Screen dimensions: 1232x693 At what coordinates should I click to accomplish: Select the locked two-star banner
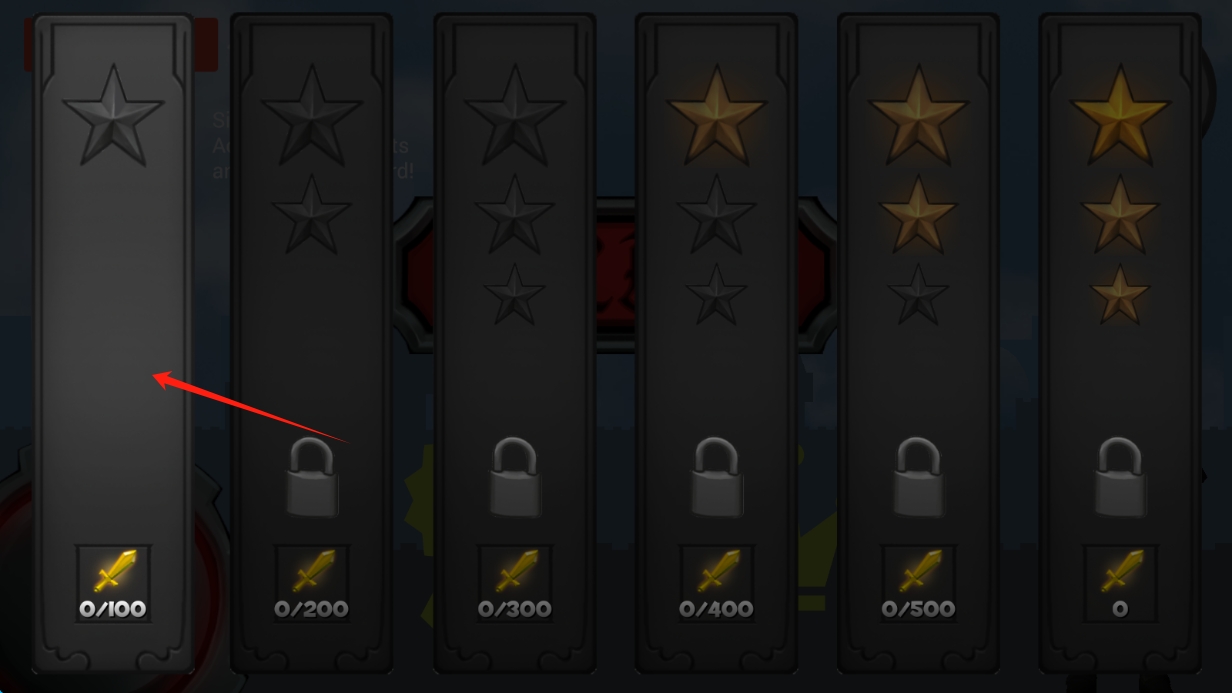312,343
